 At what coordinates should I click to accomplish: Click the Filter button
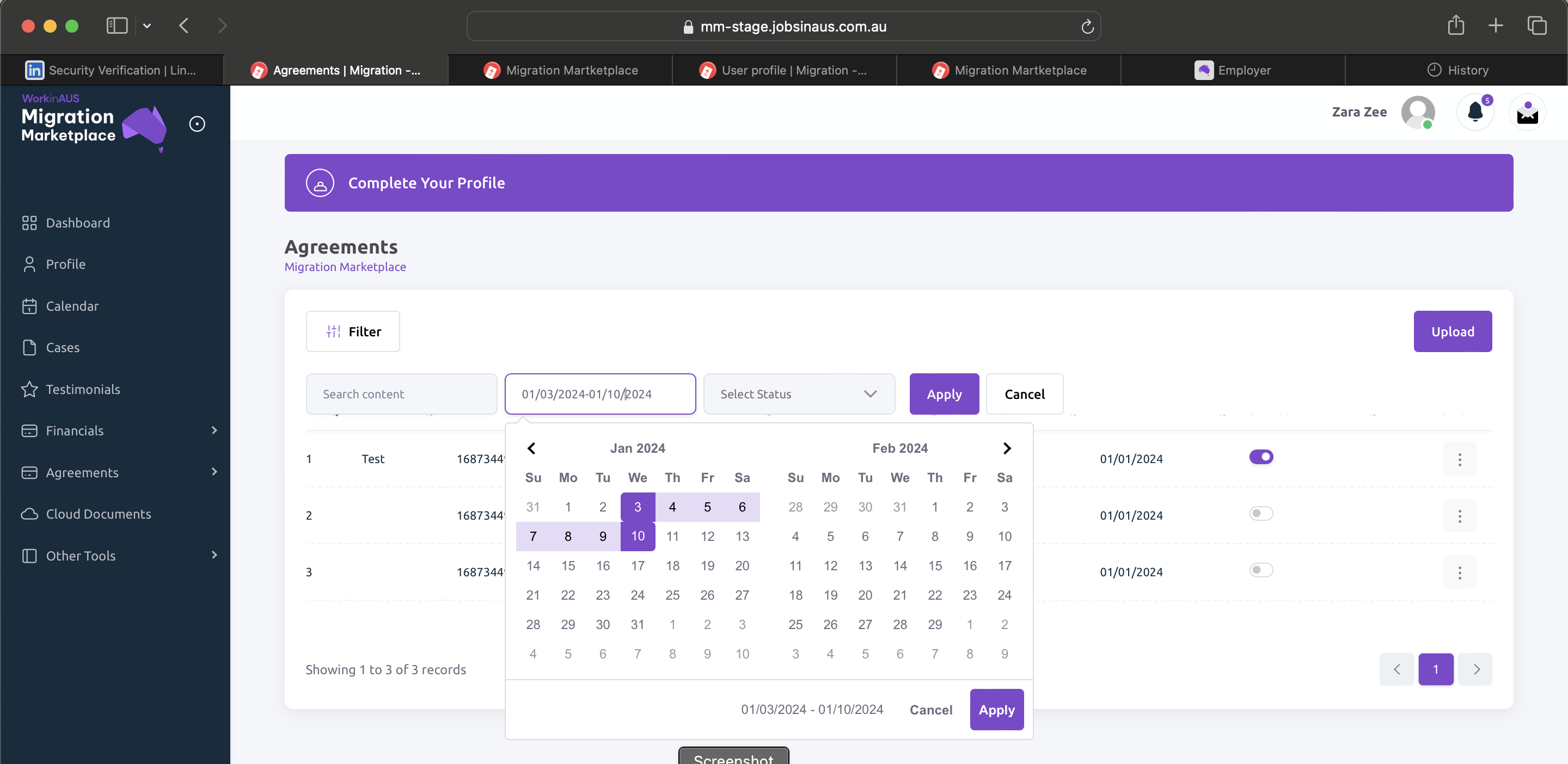(x=352, y=331)
